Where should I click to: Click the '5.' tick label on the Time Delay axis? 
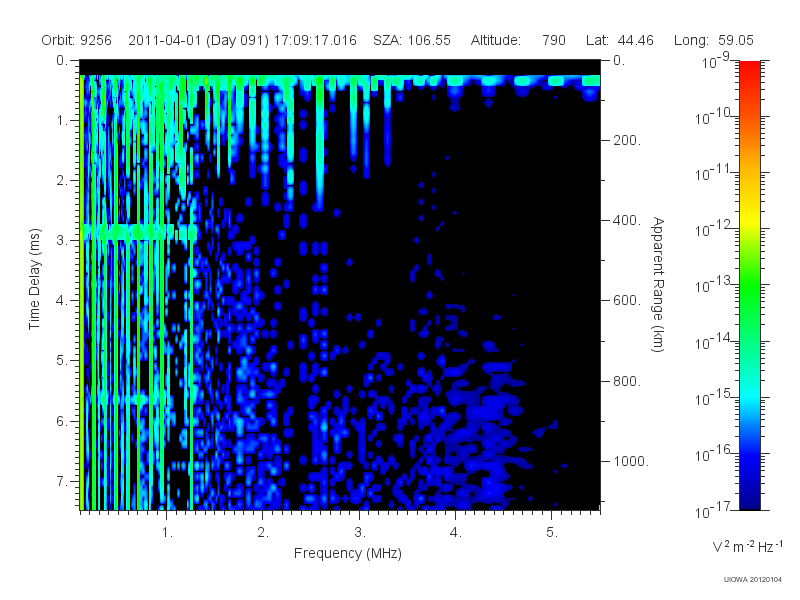(x=62, y=361)
